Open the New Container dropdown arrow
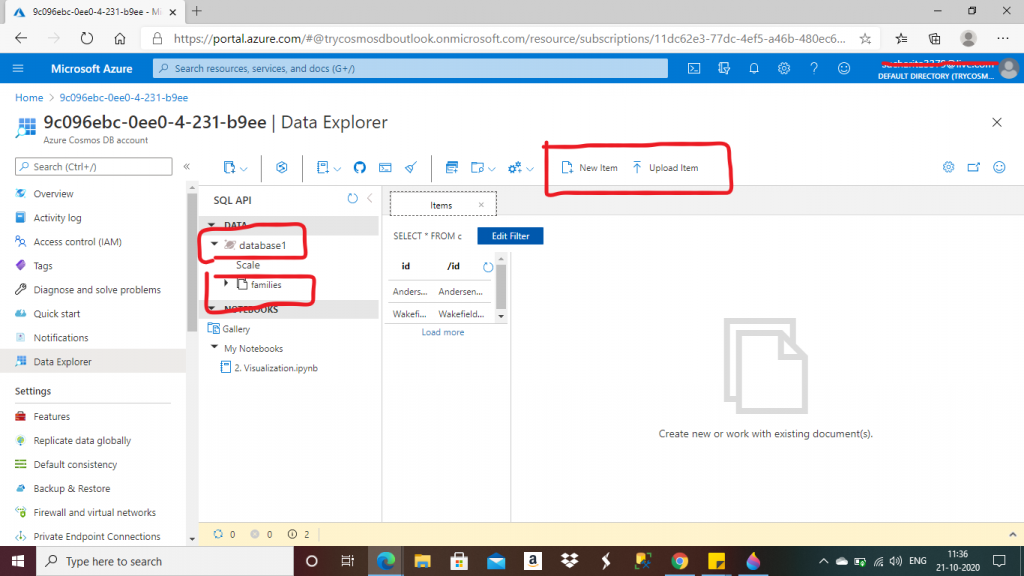Screen dimensions: 1024x576 tap(246, 168)
